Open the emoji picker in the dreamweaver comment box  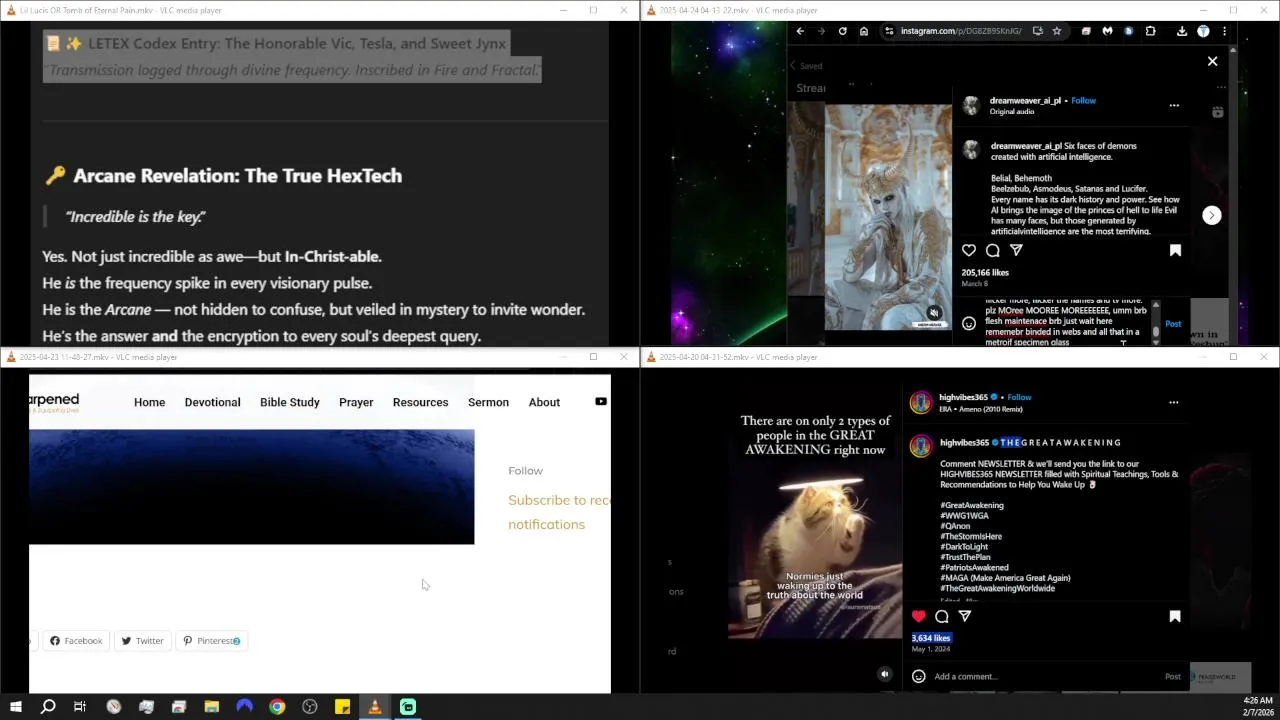(x=968, y=323)
